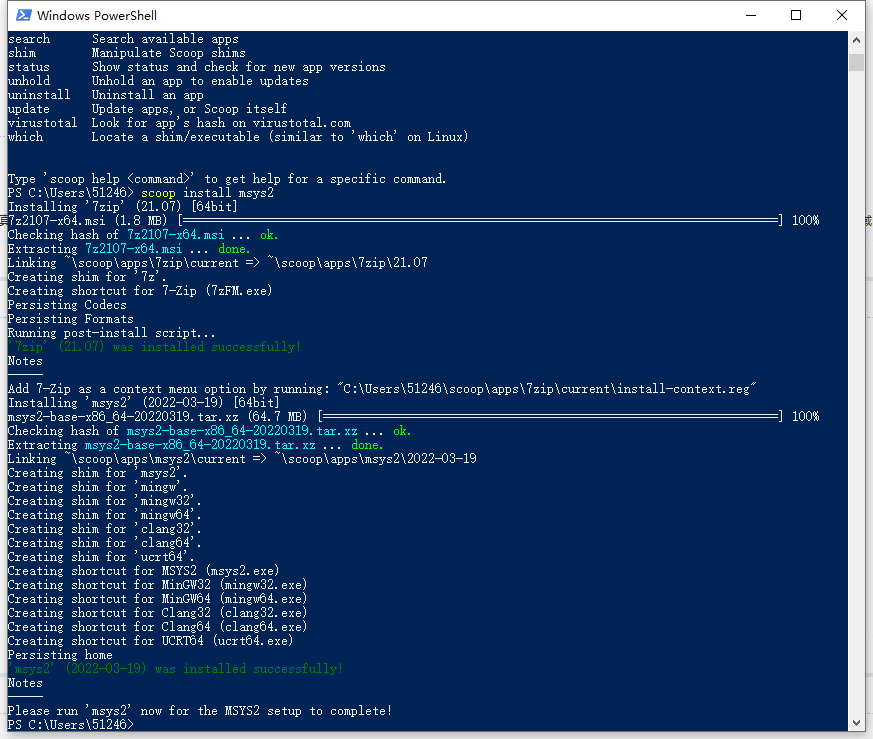This screenshot has width=873, height=739.
Task: Click the 'Type scoop help <command>' hint line
Action: (x=227, y=179)
